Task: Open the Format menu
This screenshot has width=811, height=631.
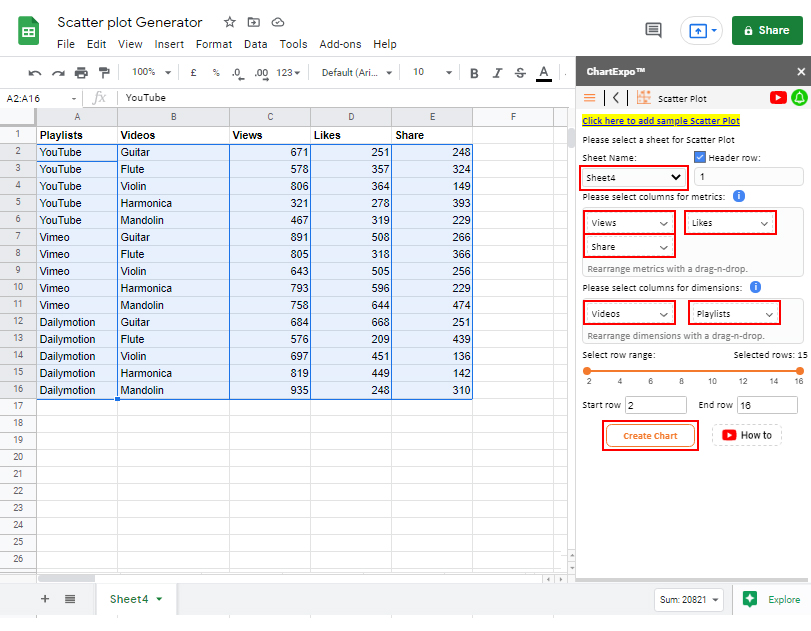Action: [214, 44]
